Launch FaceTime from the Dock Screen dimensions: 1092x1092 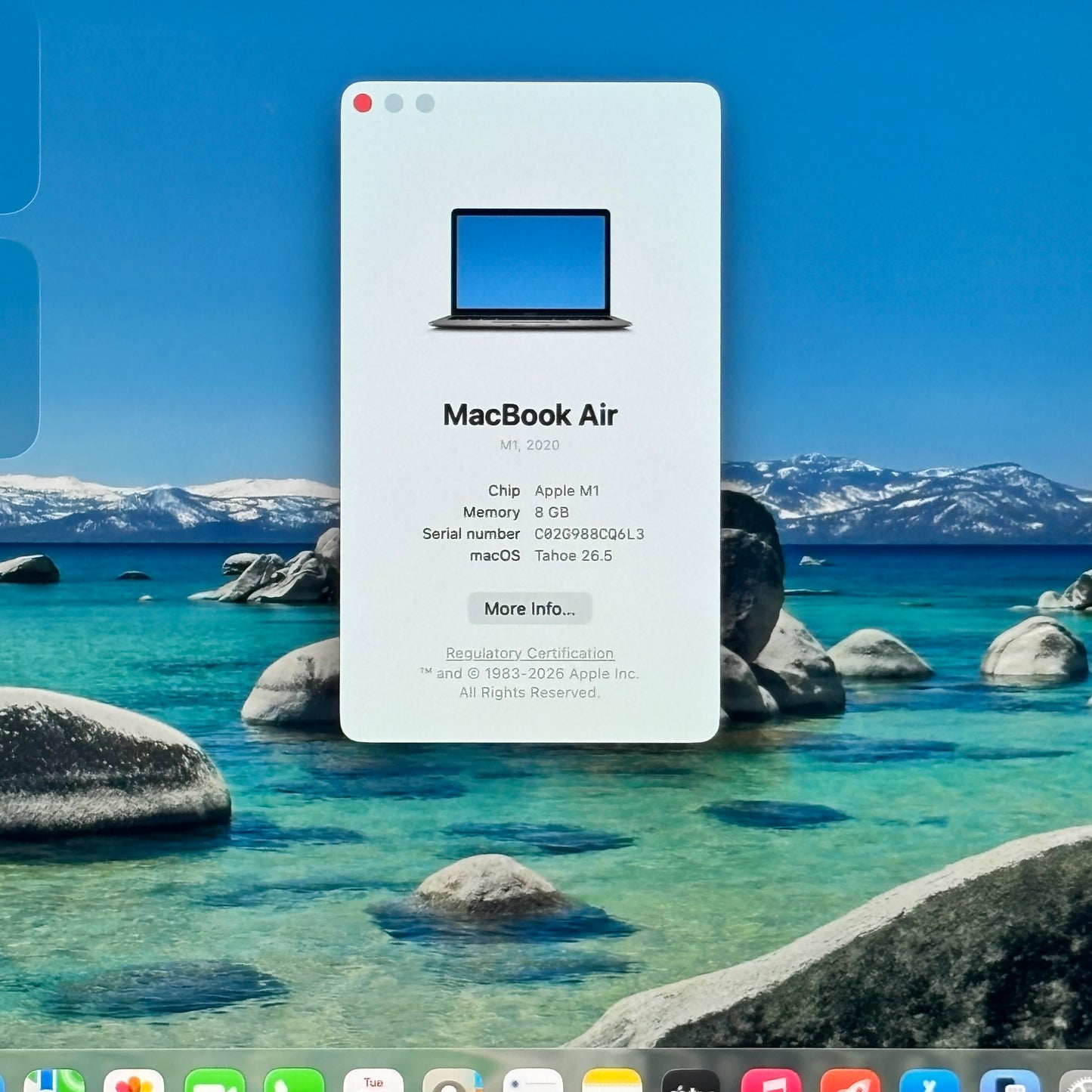(x=215, y=1081)
